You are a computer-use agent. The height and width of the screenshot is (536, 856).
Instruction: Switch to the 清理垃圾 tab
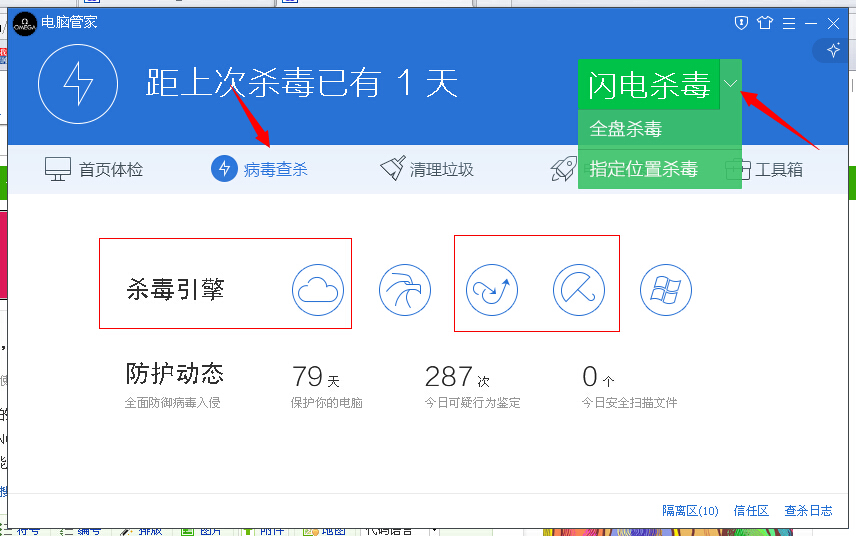[427, 169]
